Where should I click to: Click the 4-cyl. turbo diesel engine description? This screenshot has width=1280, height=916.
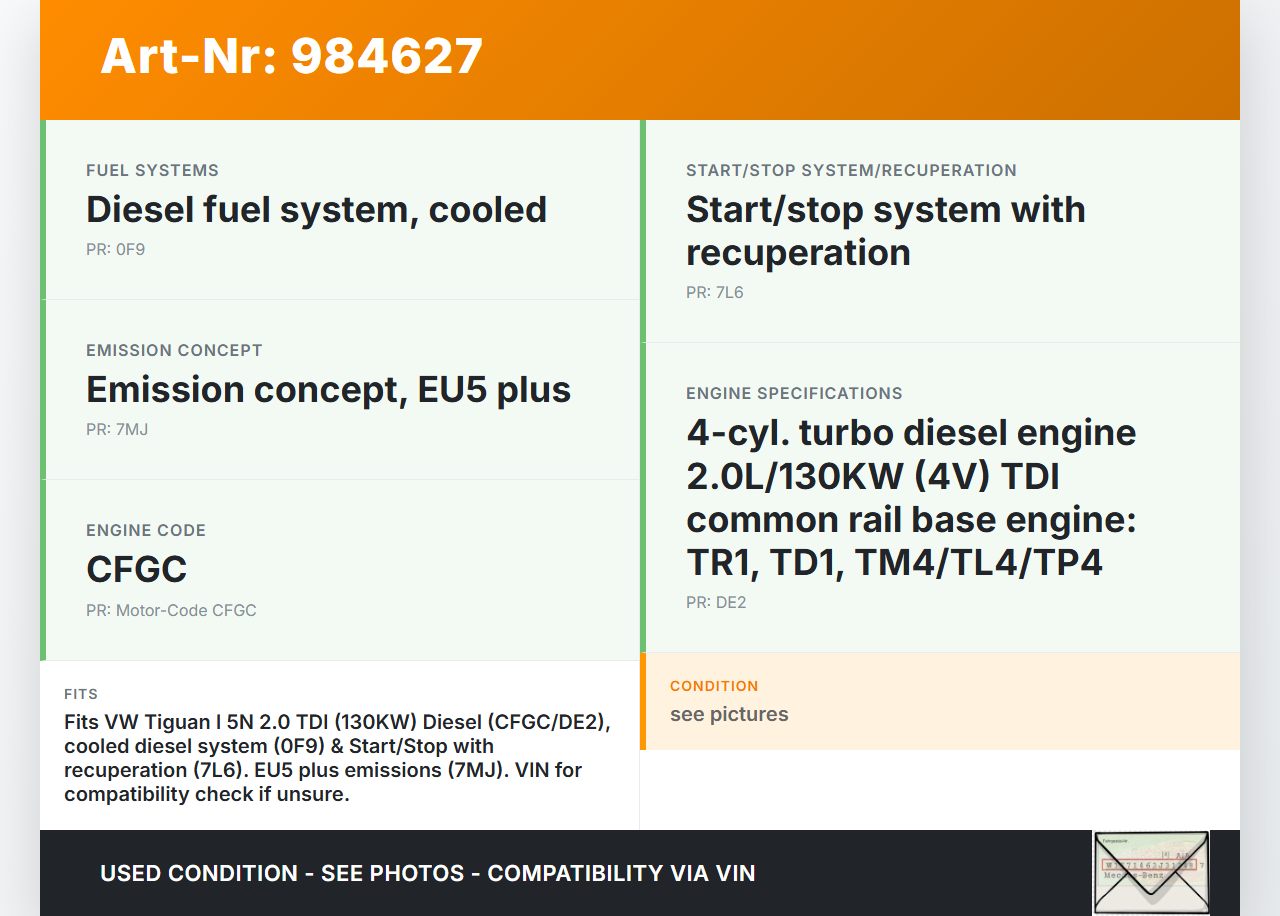[x=911, y=497]
